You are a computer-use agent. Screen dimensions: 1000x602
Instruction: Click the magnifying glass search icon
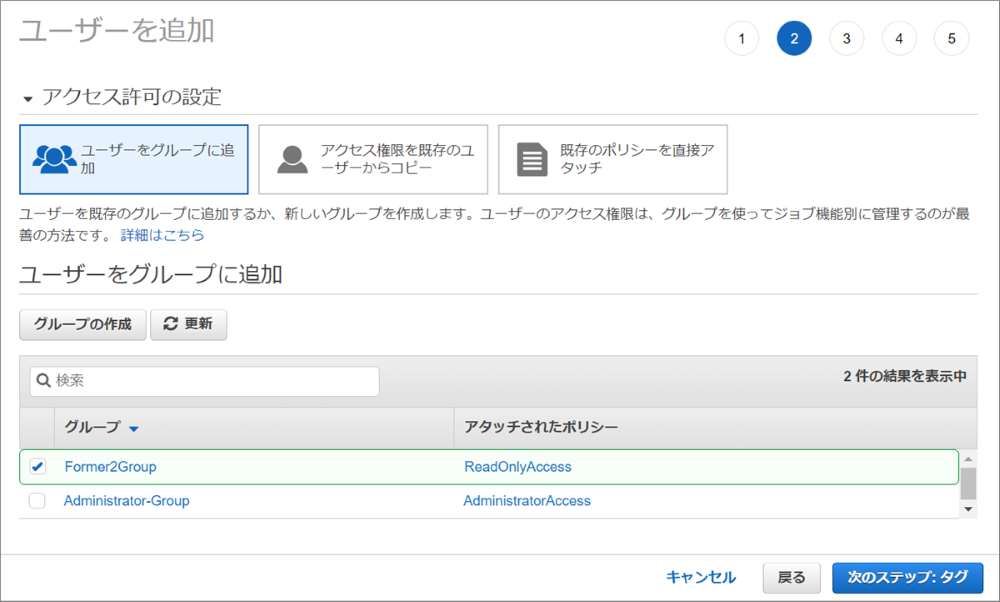point(44,381)
